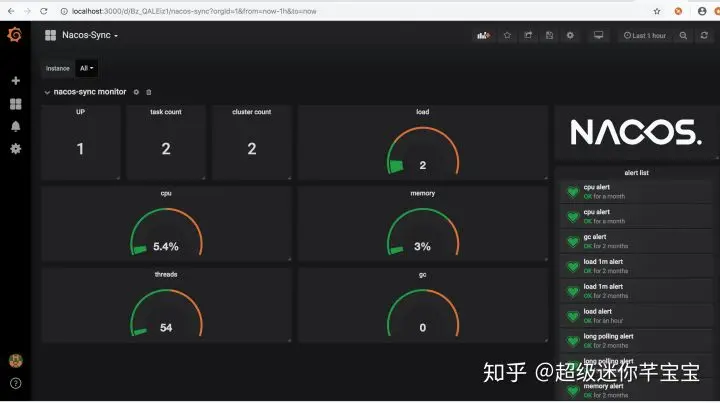Click the heart icon for load alert
The height and width of the screenshot is (403, 720).
point(573,316)
